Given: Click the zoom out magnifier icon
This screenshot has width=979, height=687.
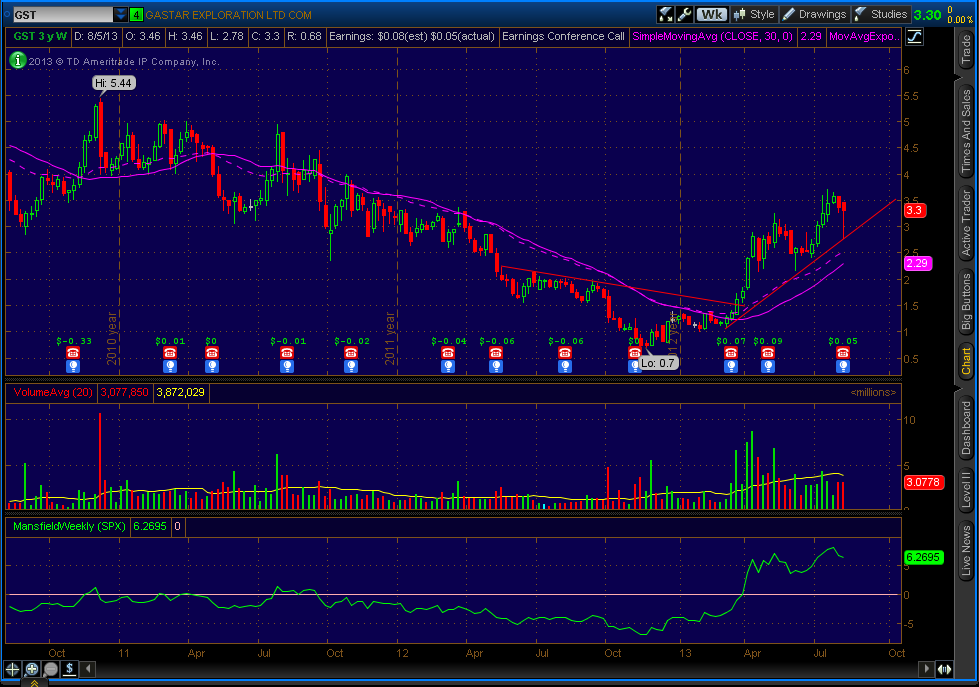Looking at the screenshot, I should pyautogui.click(x=51, y=668).
